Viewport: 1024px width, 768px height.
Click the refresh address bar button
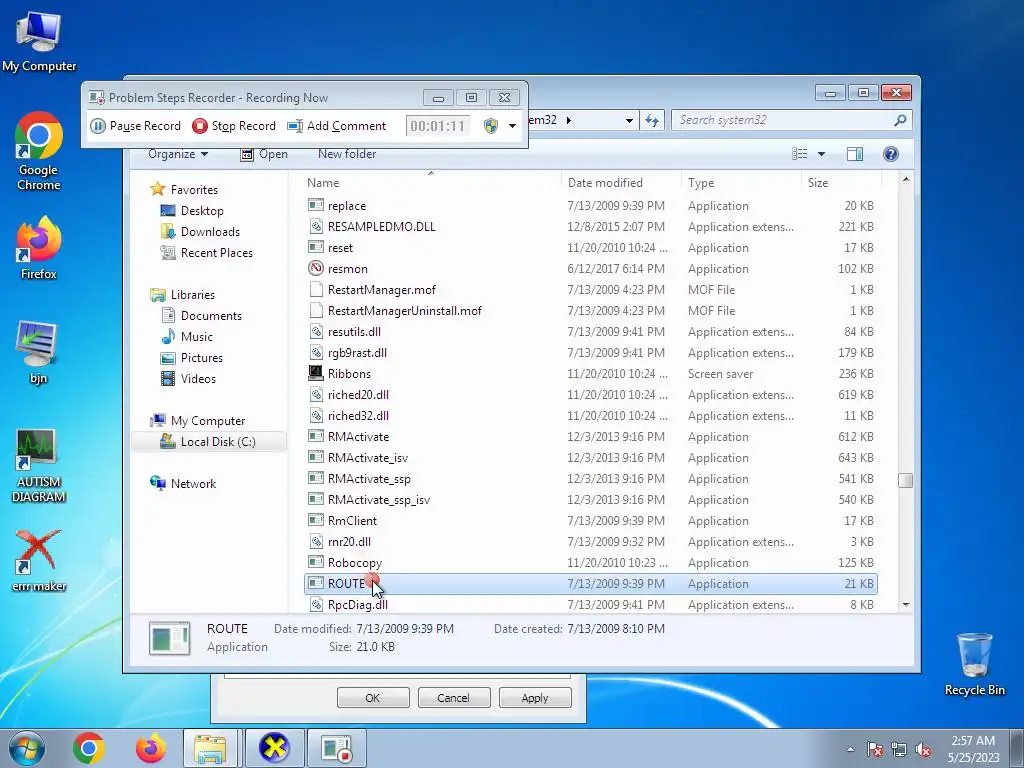(652, 120)
